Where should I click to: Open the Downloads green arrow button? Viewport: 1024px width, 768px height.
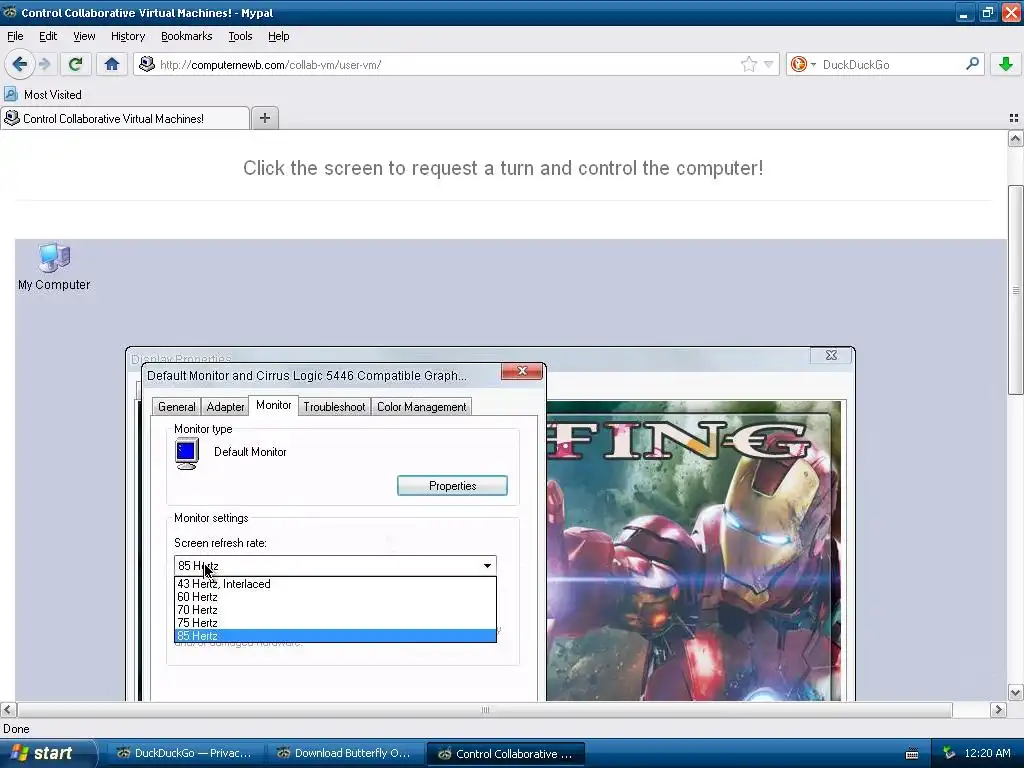[x=1006, y=64]
